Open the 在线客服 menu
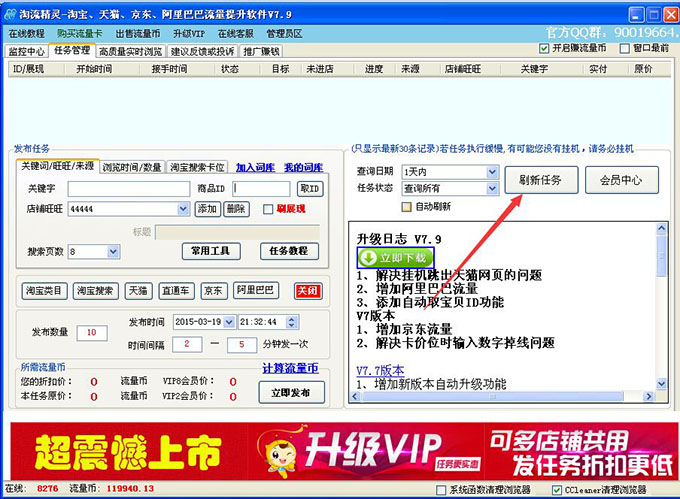 point(235,33)
